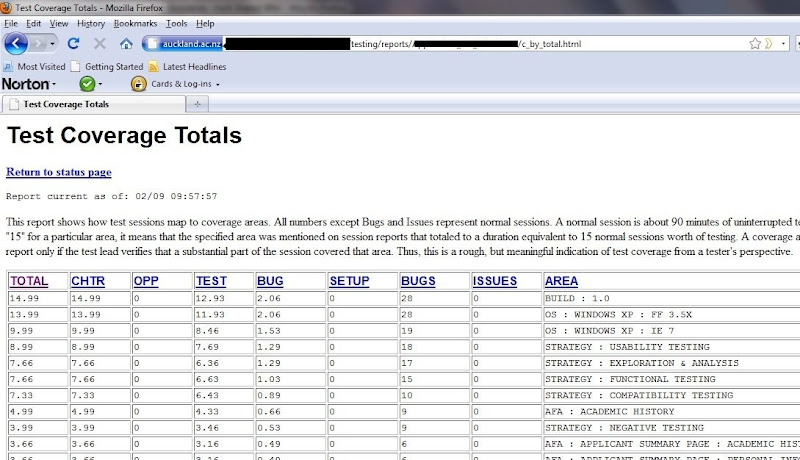Click the page icon on the tab
800x460 pixels.
pyautogui.click(x=14, y=104)
